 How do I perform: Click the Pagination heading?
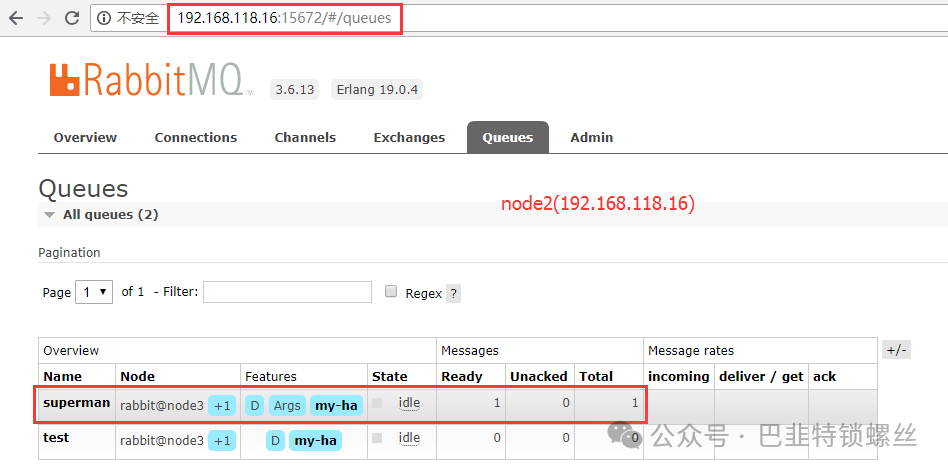(x=70, y=253)
